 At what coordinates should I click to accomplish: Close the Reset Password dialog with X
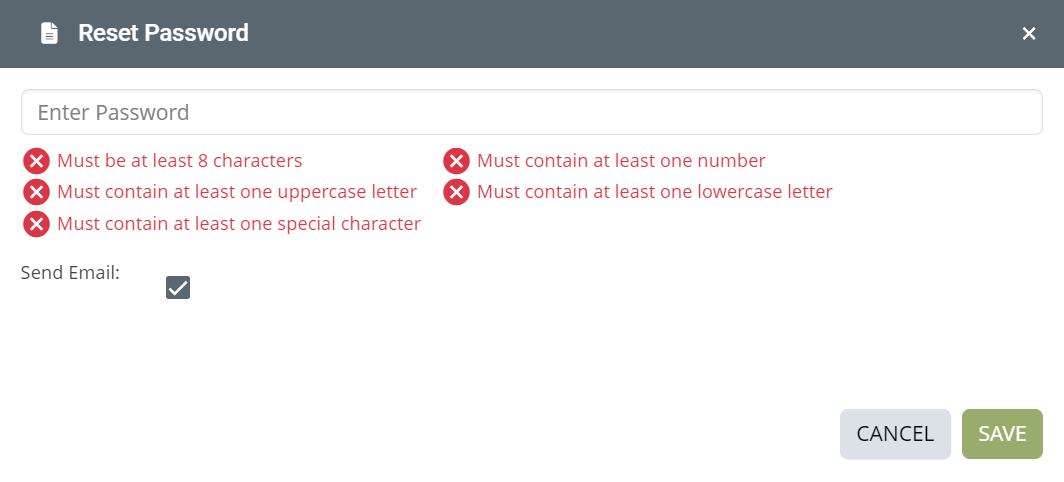click(x=1029, y=33)
